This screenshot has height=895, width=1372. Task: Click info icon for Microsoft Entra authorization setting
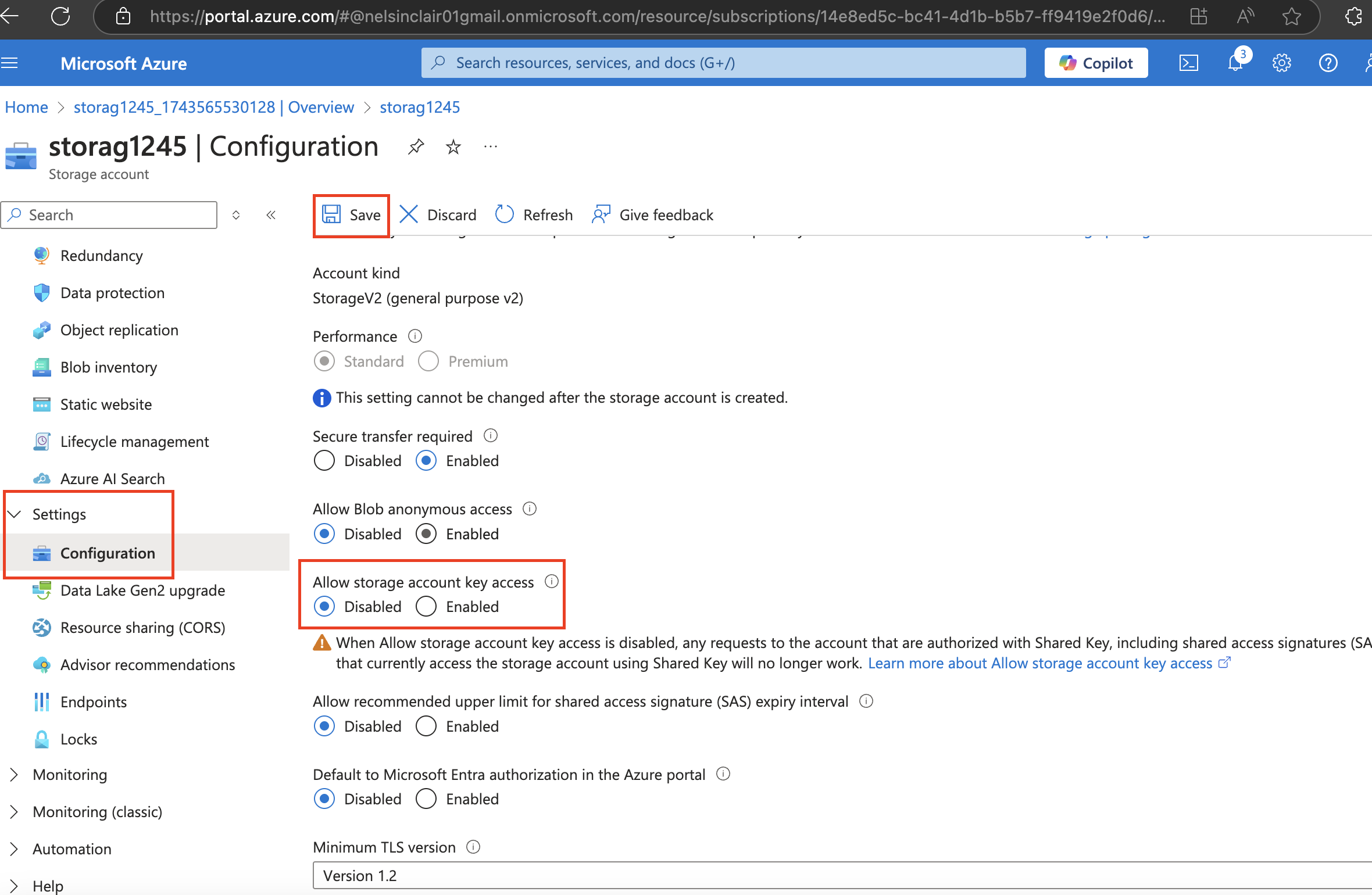pyautogui.click(x=723, y=774)
